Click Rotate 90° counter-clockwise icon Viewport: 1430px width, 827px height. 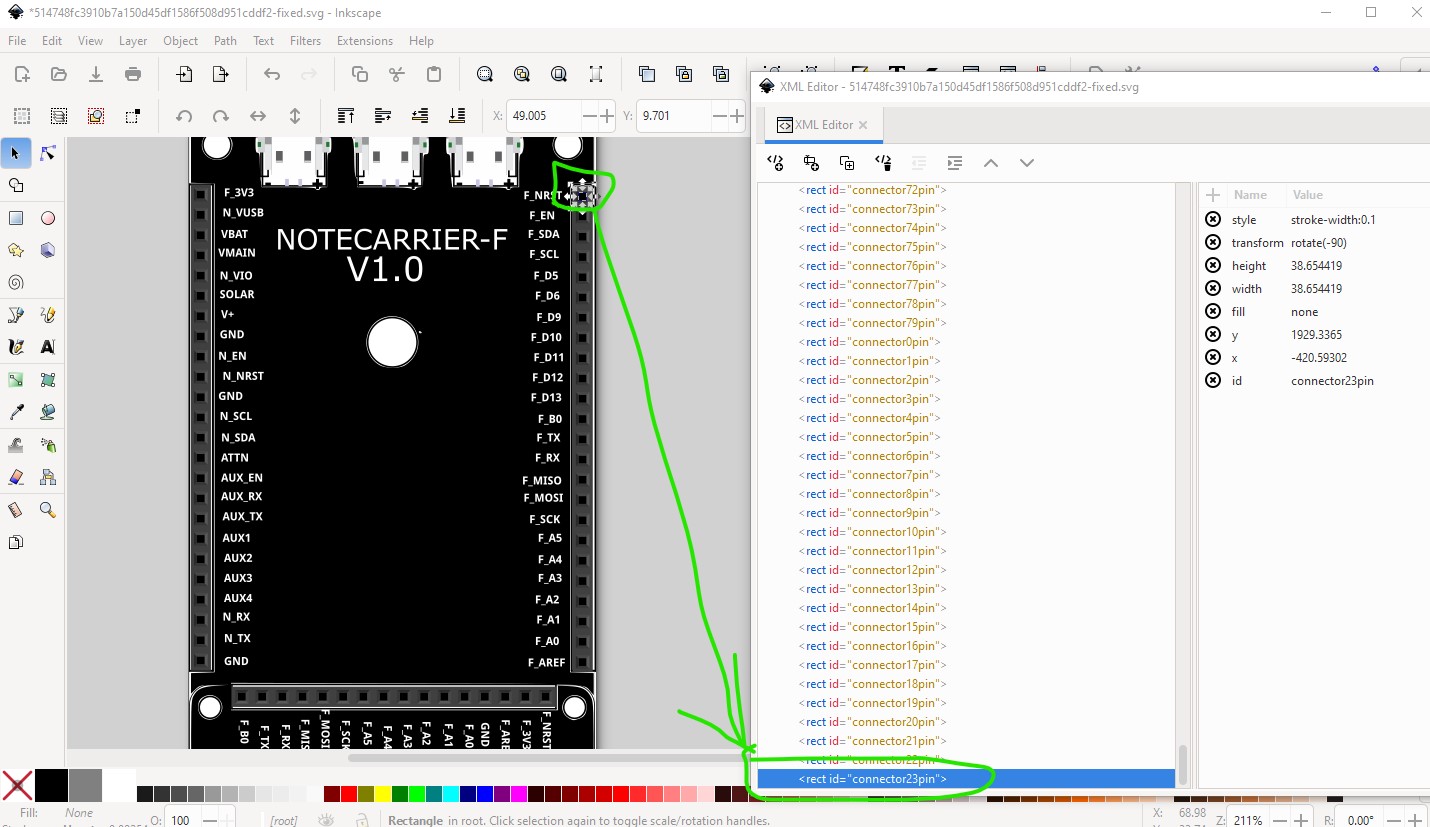click(x=184, y=116)
